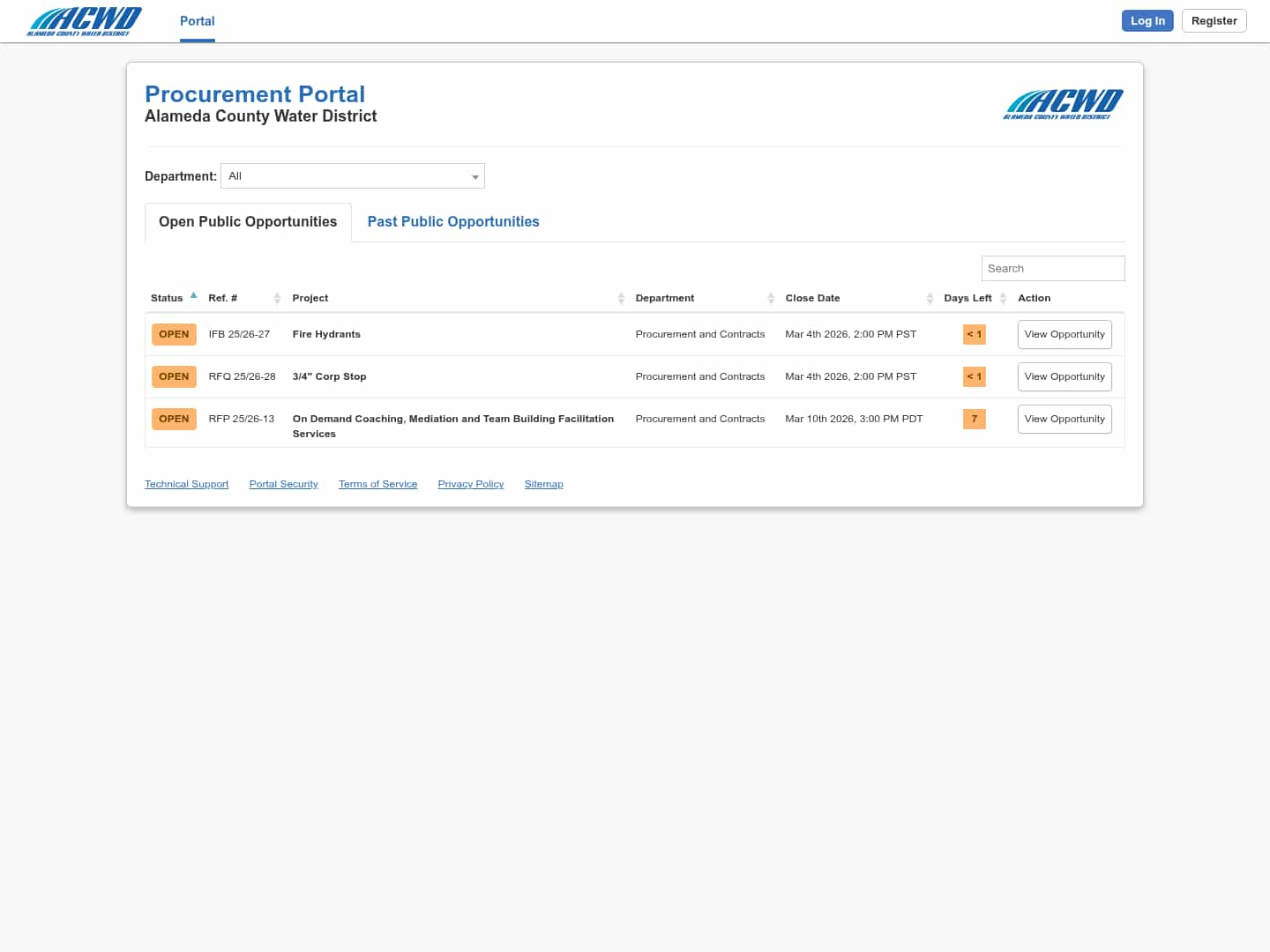
Task: Click close date in the RFQ 25/26-28 row
Action: [x=850, y=377]
